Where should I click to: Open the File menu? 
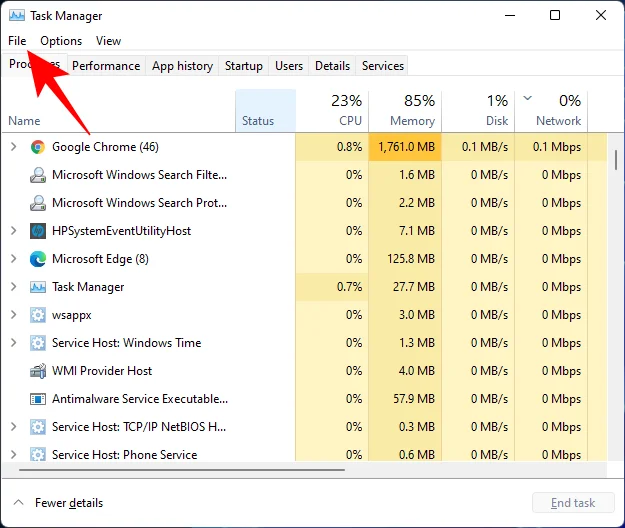[17, 41]
